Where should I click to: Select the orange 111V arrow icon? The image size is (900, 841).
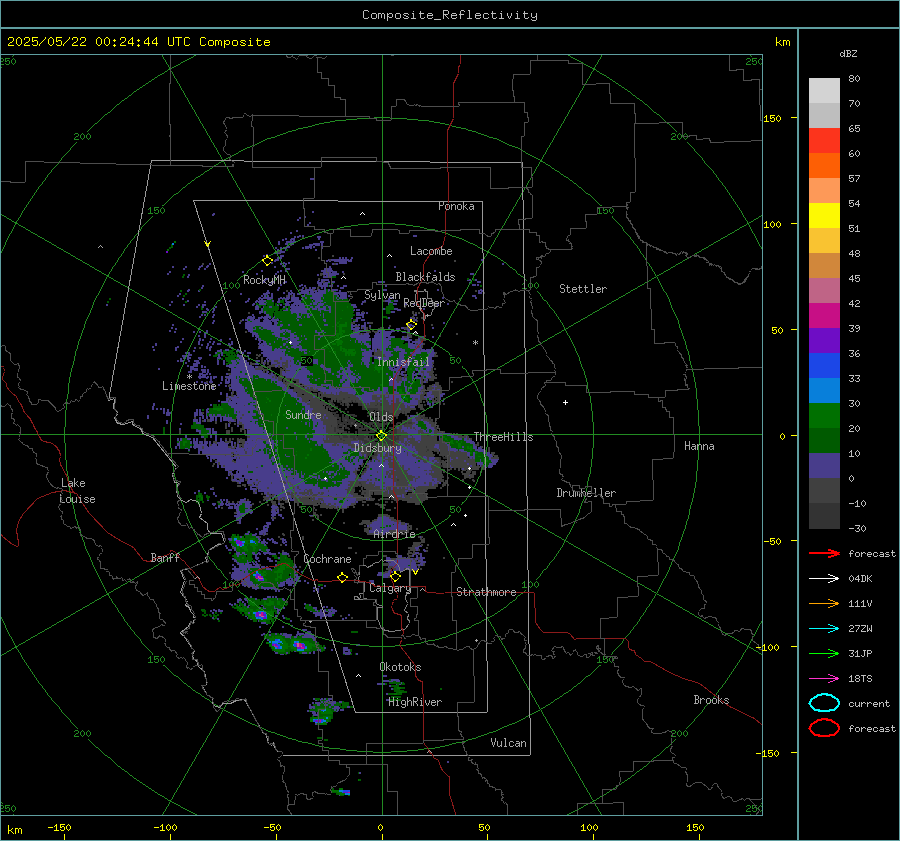[x=824, y=603]
